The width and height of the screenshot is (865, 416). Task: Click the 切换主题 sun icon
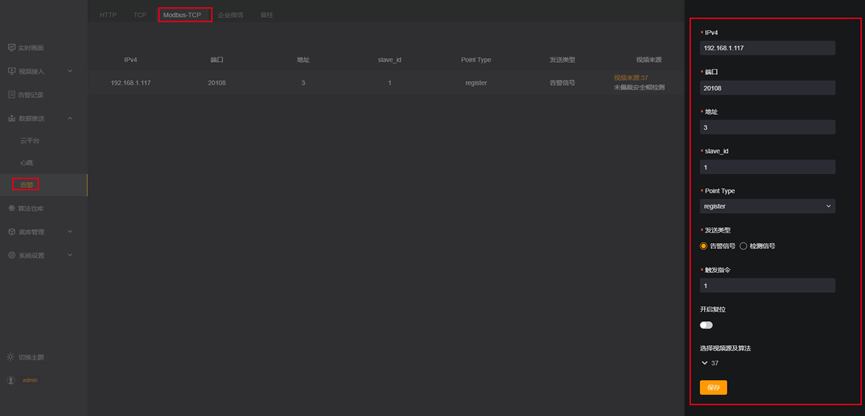coord(10,357)
